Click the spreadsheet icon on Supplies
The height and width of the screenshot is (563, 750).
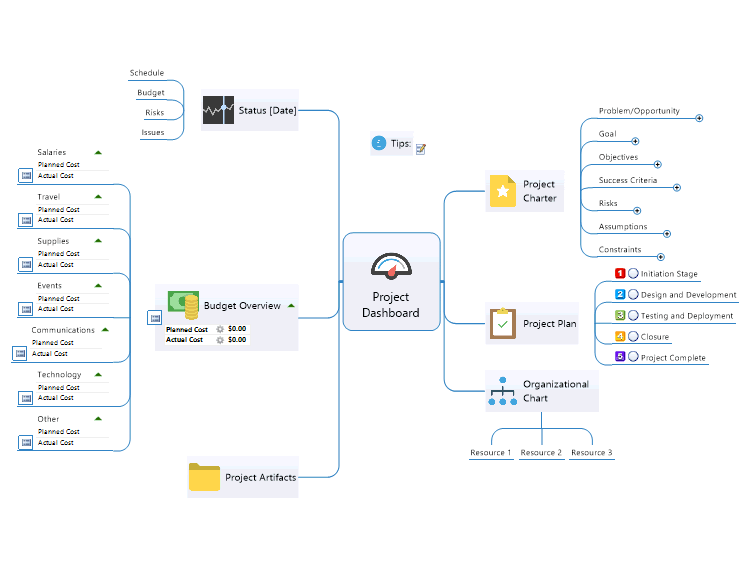26,264
